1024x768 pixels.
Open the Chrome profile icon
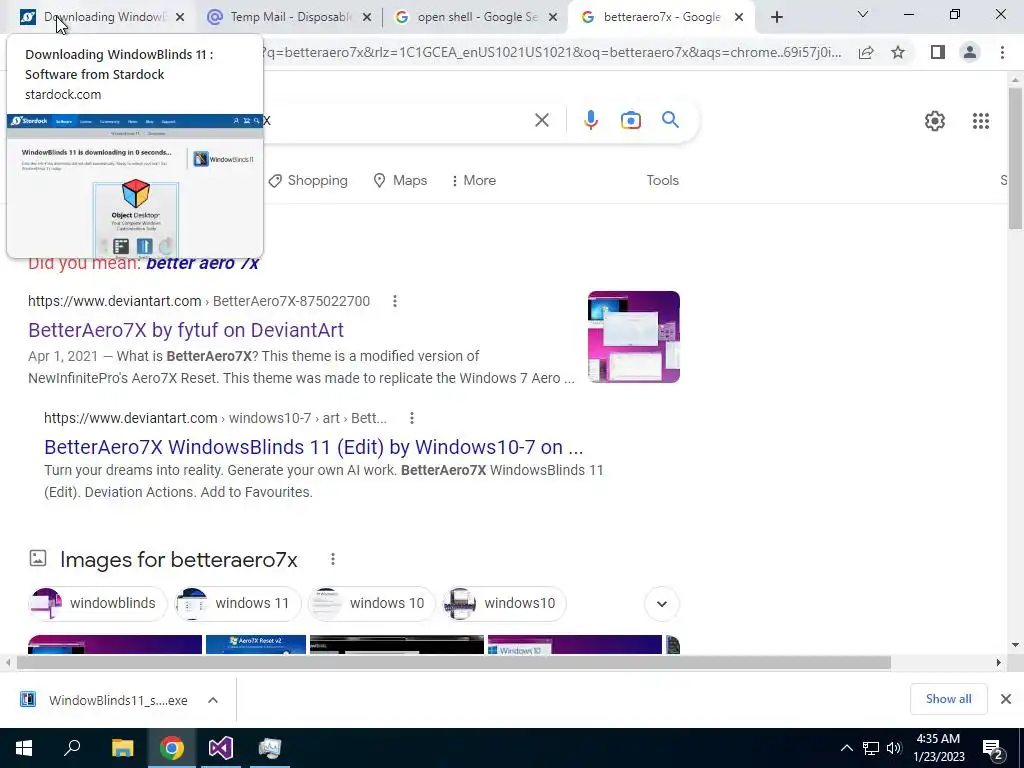coord(970,52)
